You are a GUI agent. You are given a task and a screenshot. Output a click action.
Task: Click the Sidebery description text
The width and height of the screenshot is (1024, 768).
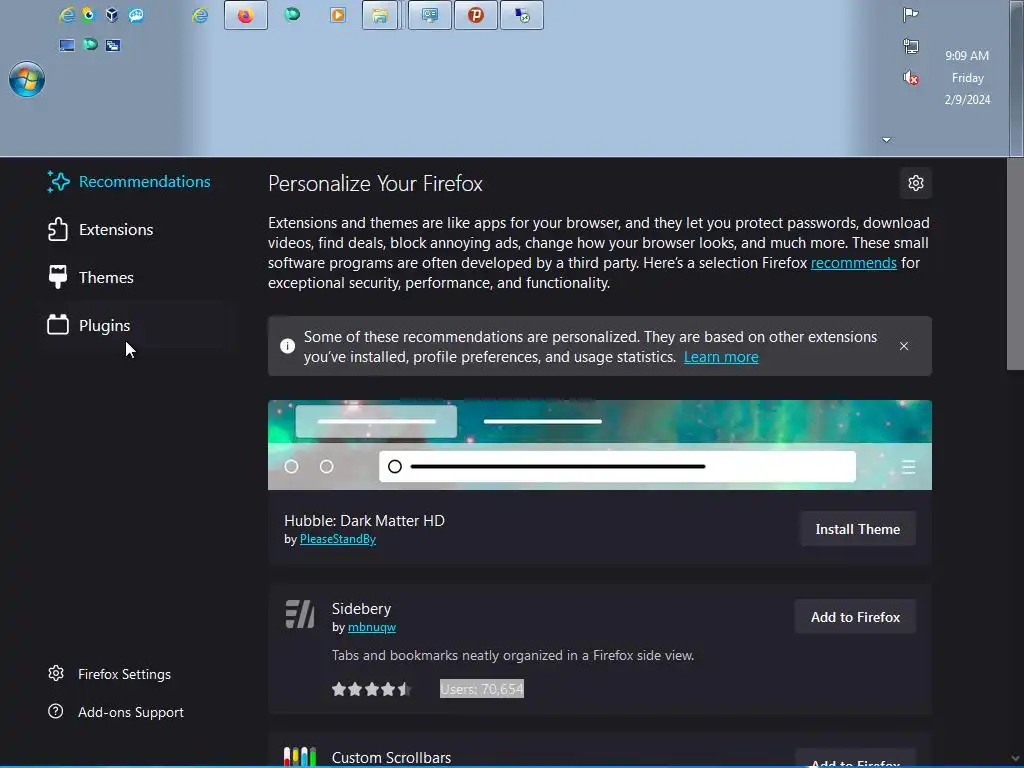pyautogui.click(x=513, y=655)
